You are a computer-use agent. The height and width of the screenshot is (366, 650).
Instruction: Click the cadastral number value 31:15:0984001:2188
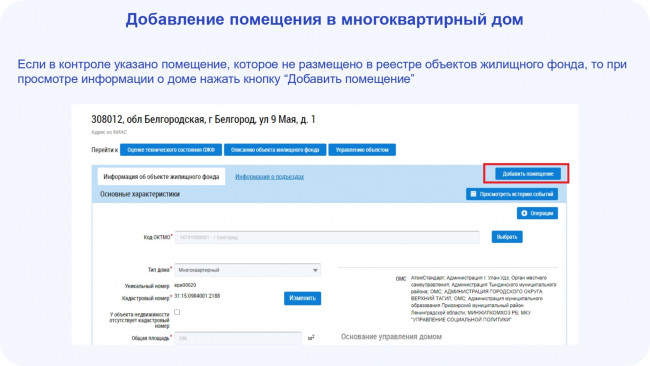coord(197,296)
